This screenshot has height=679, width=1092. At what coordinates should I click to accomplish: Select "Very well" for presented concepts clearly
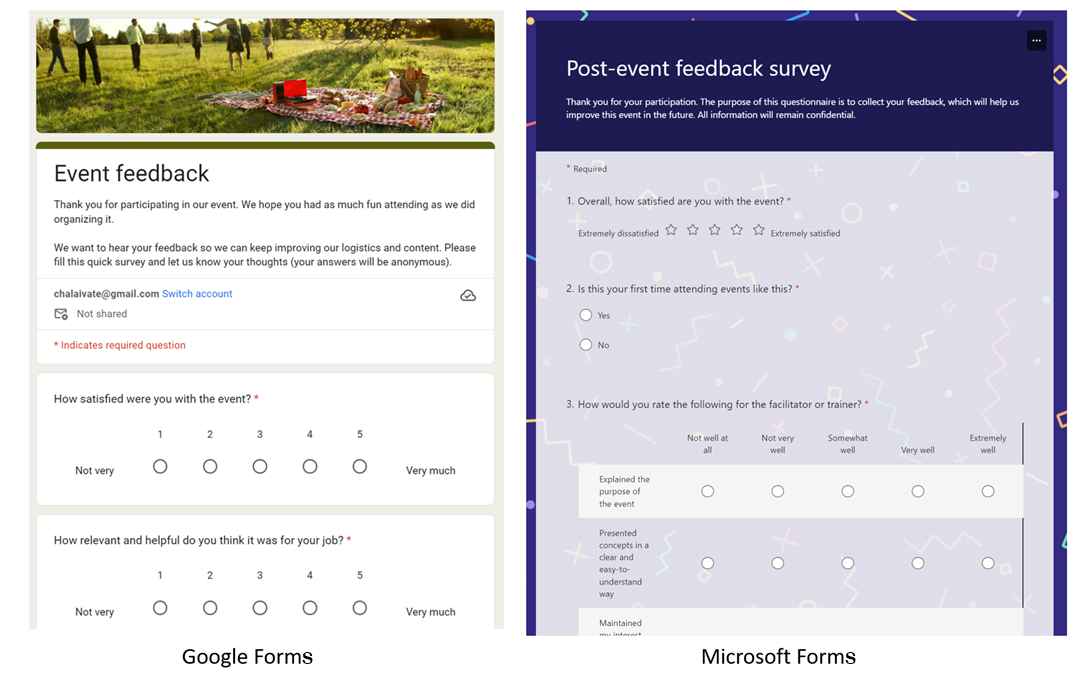[918, 563]
